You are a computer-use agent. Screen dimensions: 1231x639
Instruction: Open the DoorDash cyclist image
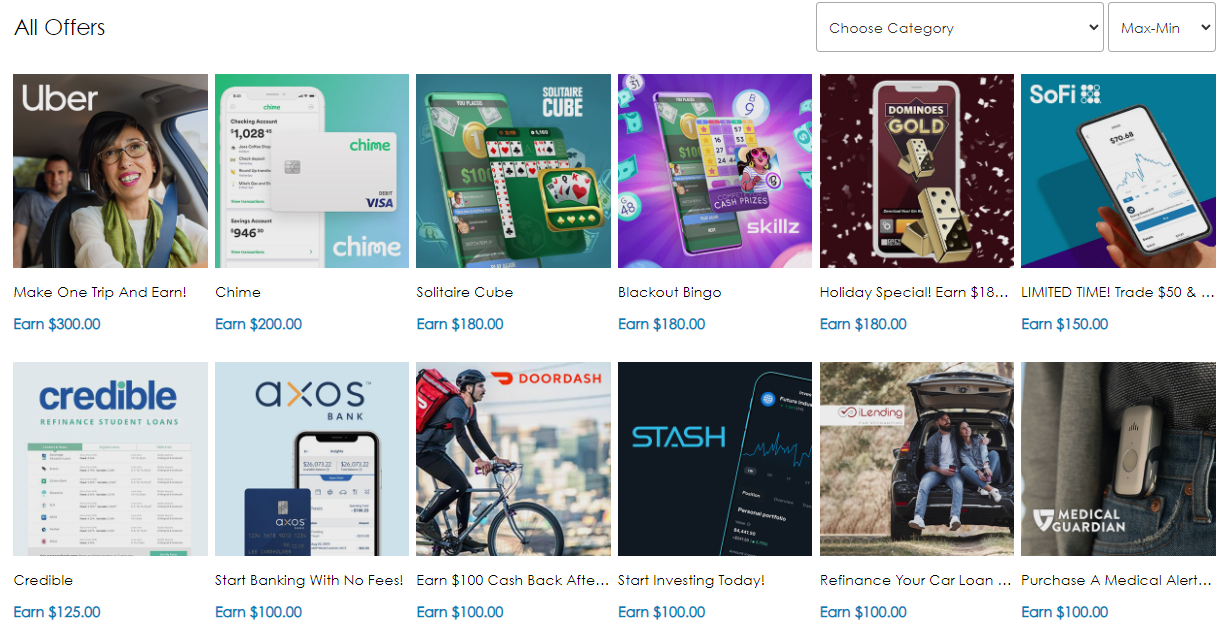(x=514, y=459)
